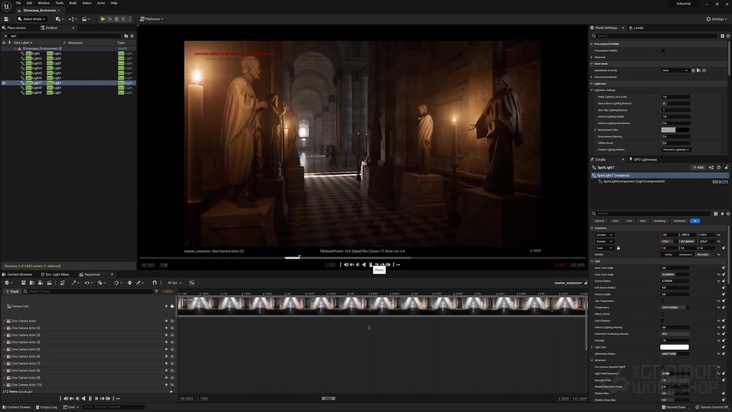Toggle Sequencer snapping magnet icon

155,283
